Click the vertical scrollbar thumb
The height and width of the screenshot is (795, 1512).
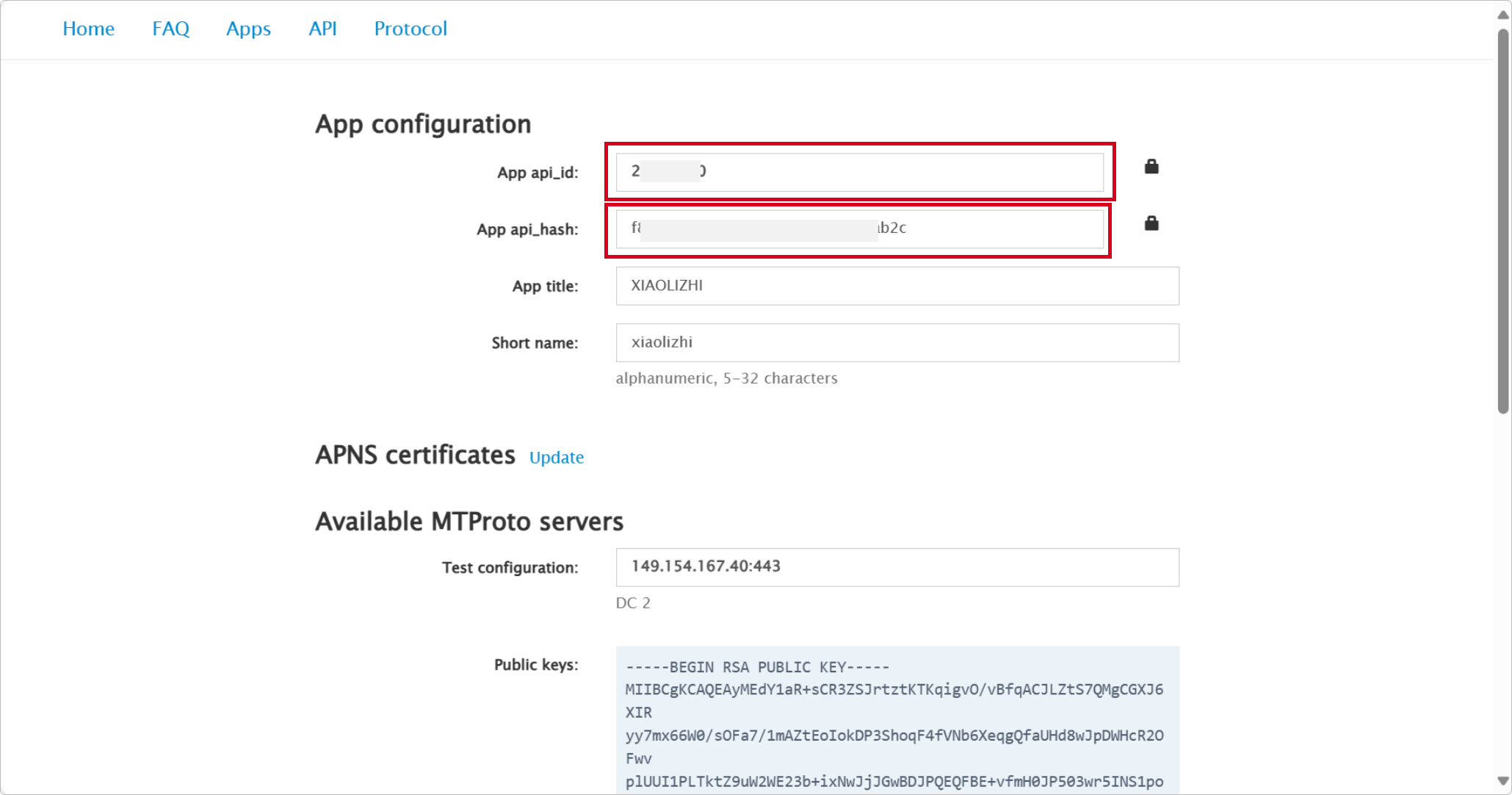1502,220
